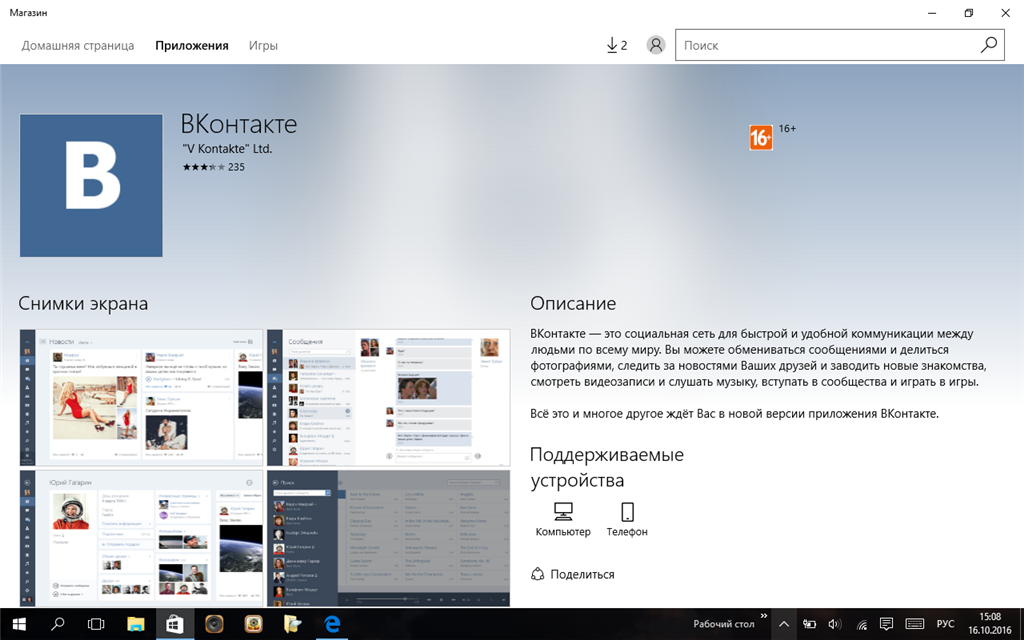Open the Игры tab
The height and width of the screenshot is (640, 1024).
[263, 46]
